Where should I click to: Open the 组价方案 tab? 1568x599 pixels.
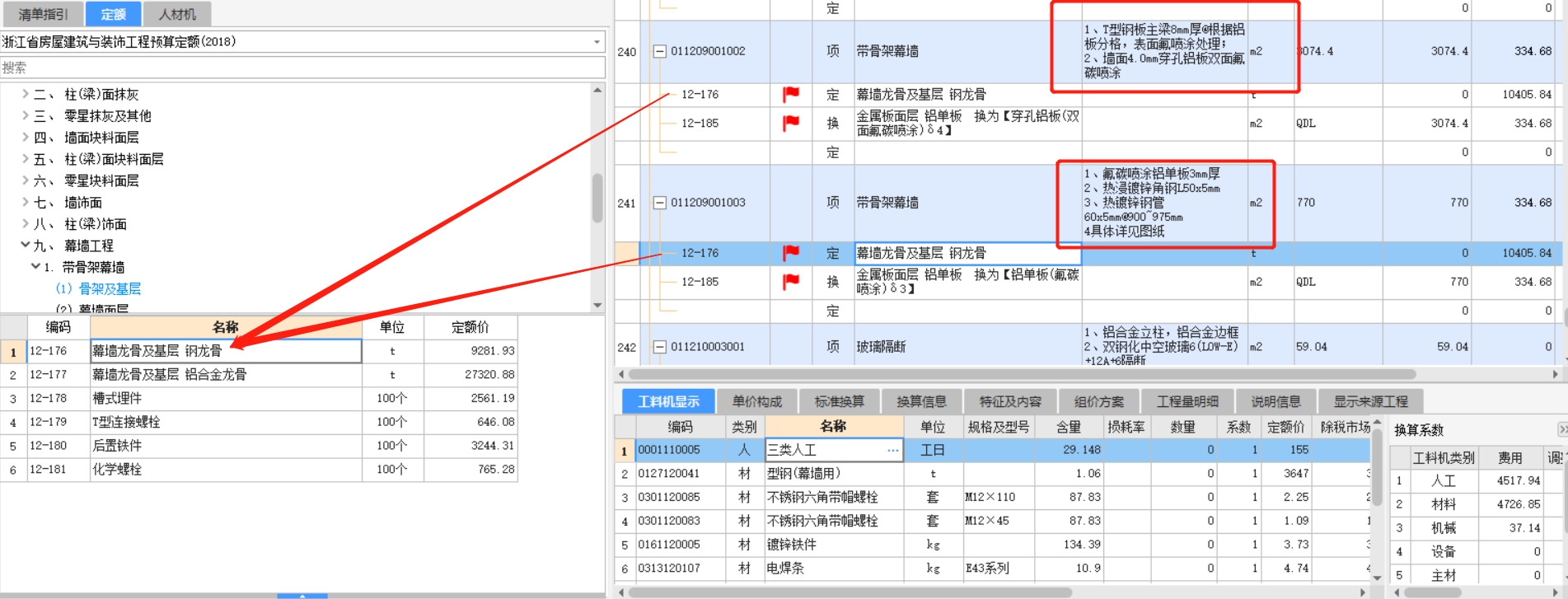point(1099,401)
